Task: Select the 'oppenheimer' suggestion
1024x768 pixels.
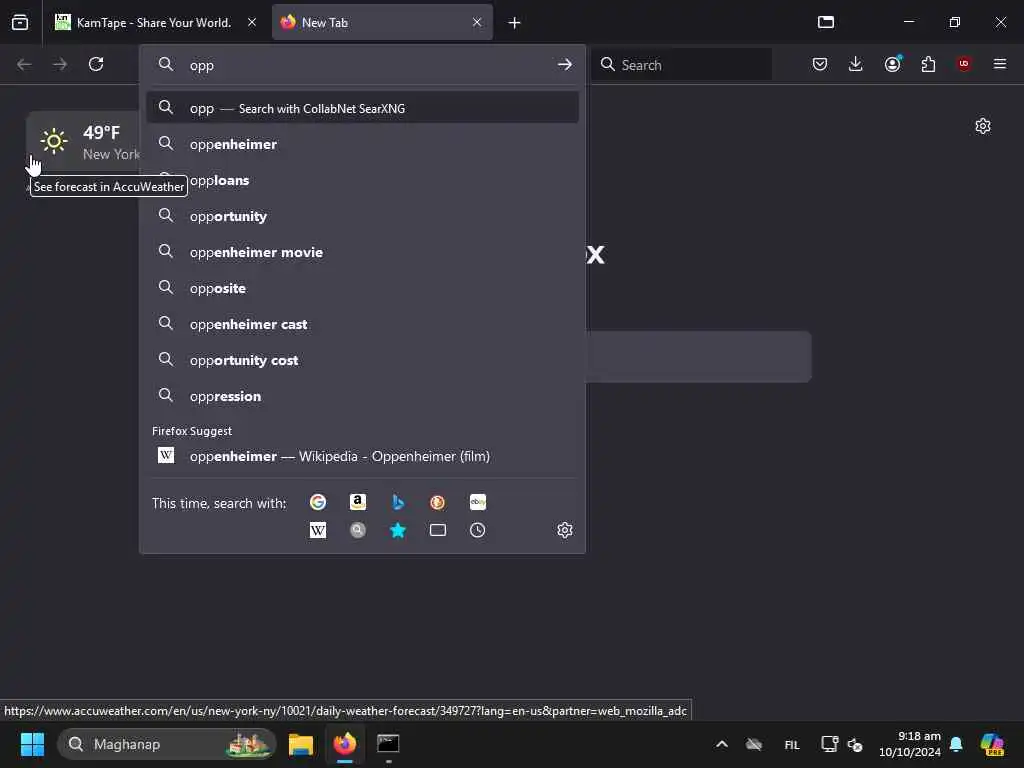Action: pos(362,144)
